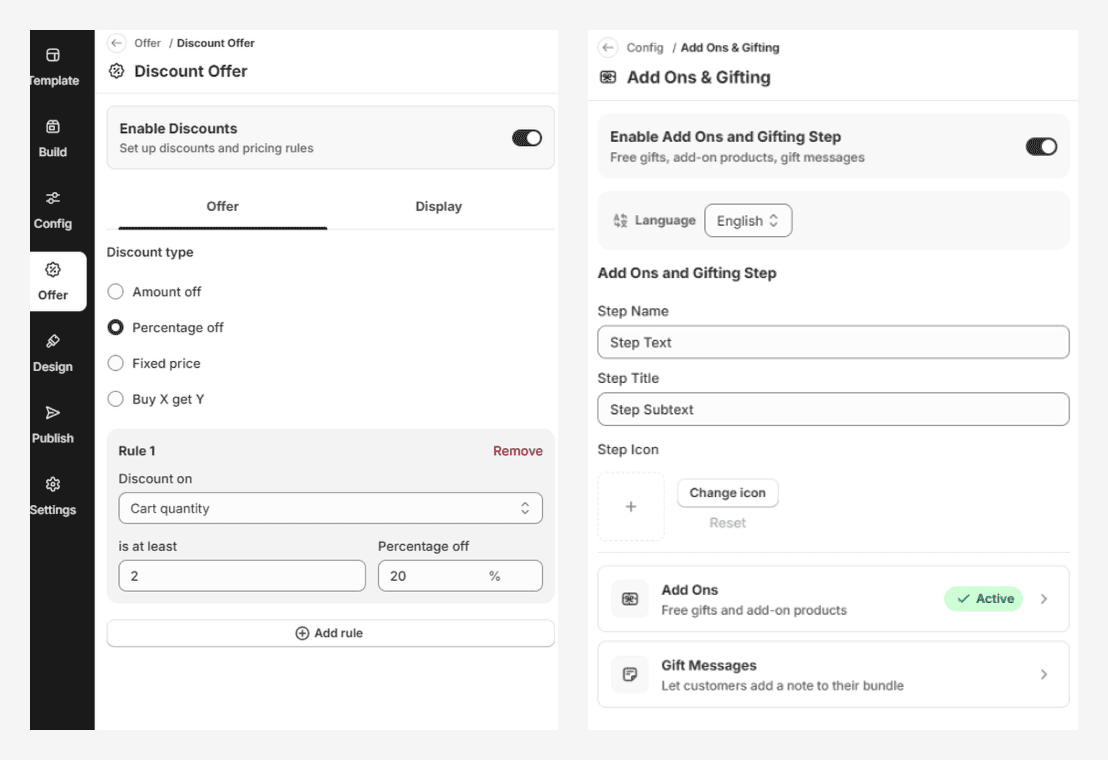Click the Reset link under Change icon
This screenshot has width=1108, height=760.
[727, 523]
